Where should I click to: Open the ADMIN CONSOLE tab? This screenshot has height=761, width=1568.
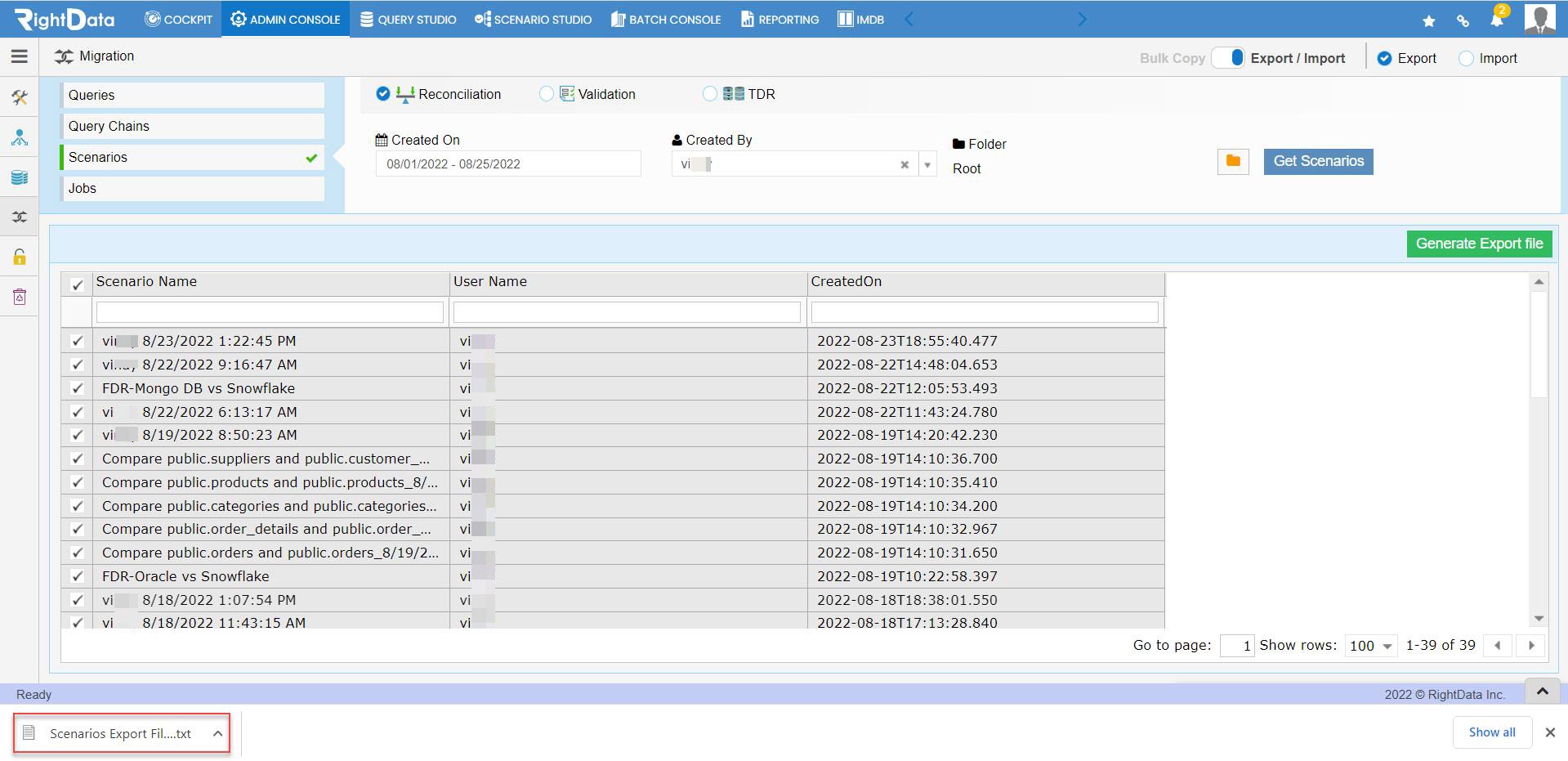tap(285, 19)
